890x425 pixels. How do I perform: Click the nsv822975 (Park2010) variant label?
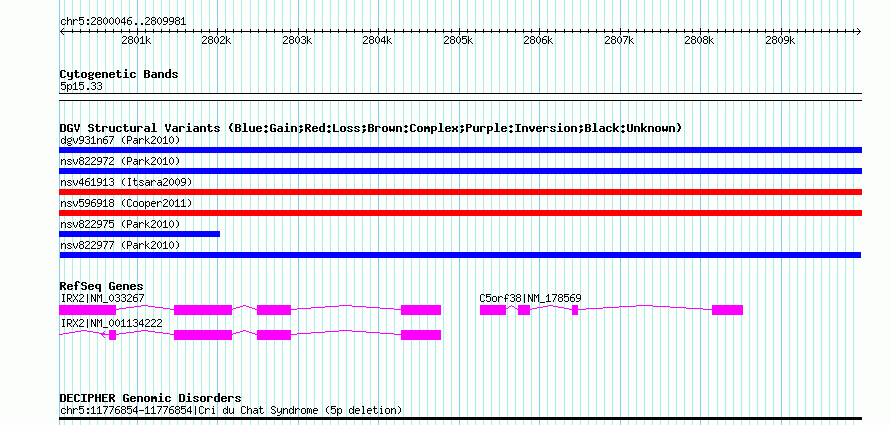coord(120,224)
